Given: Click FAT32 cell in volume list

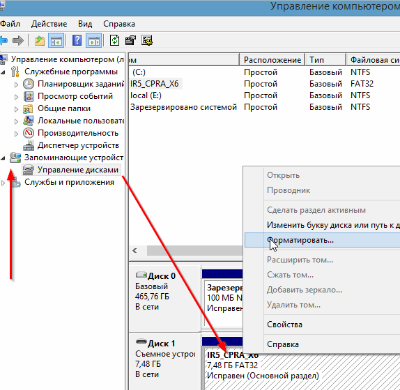Looking at the screenshot, I should (362, 84).
